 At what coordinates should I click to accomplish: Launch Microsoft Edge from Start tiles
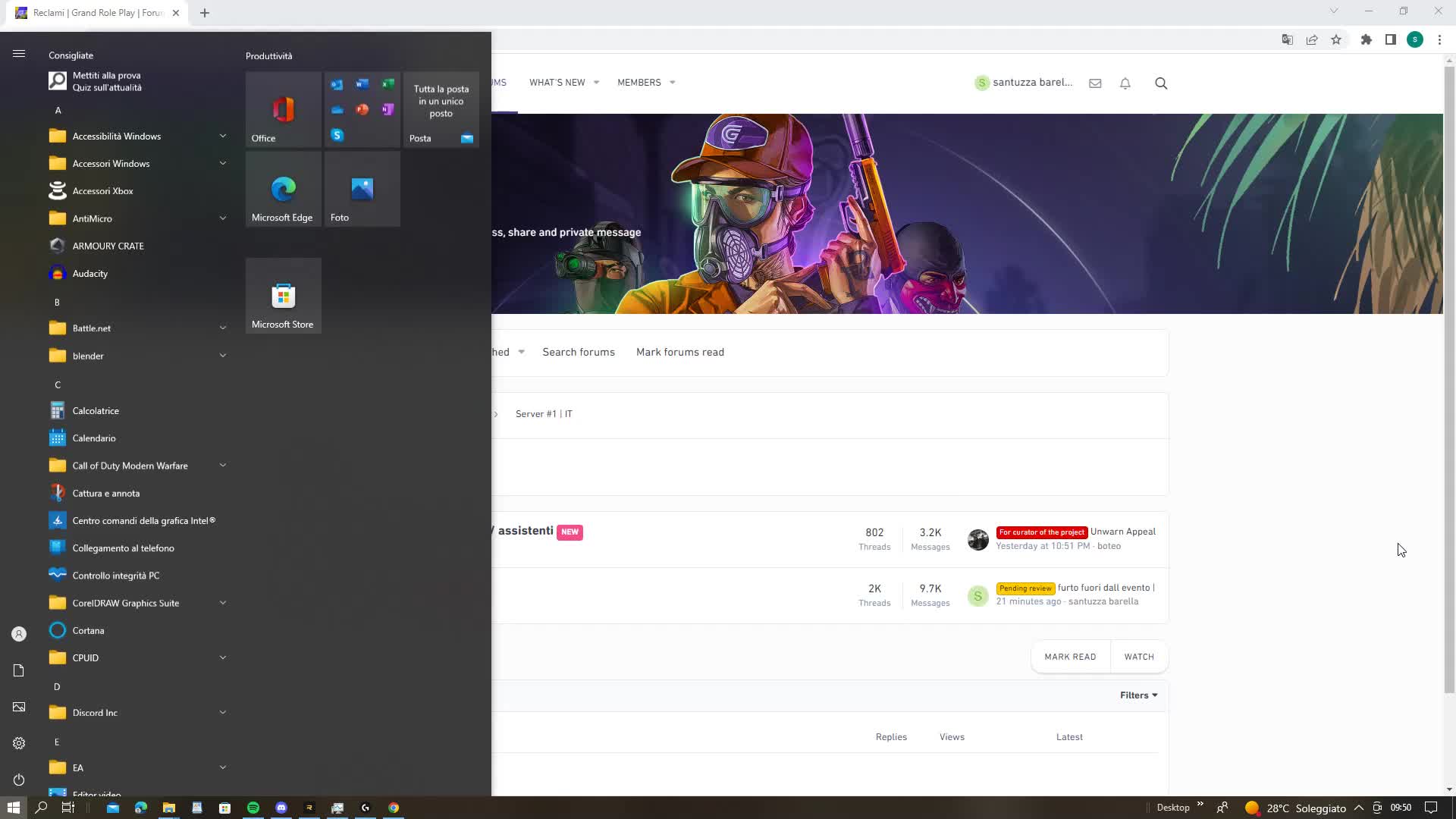coord(283,189)
